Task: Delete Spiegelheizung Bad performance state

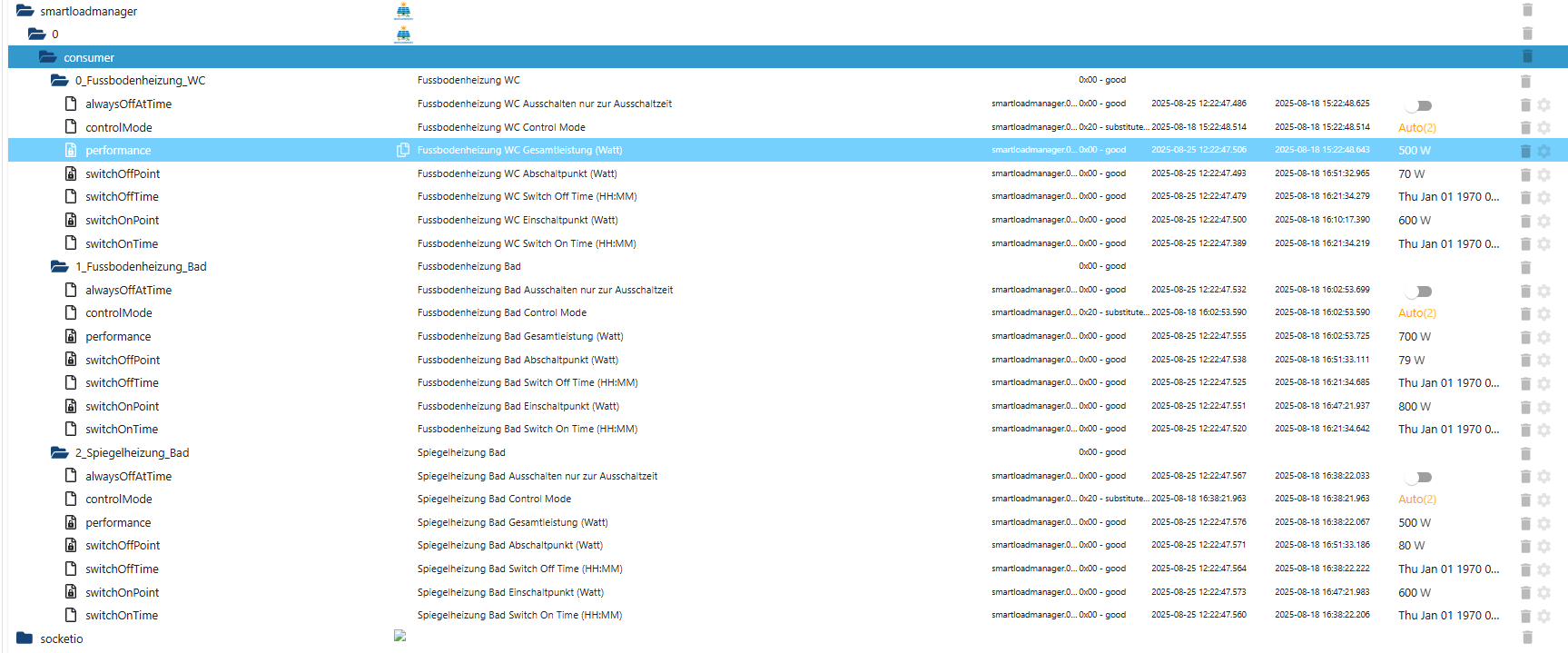Action: point(1526,524)
